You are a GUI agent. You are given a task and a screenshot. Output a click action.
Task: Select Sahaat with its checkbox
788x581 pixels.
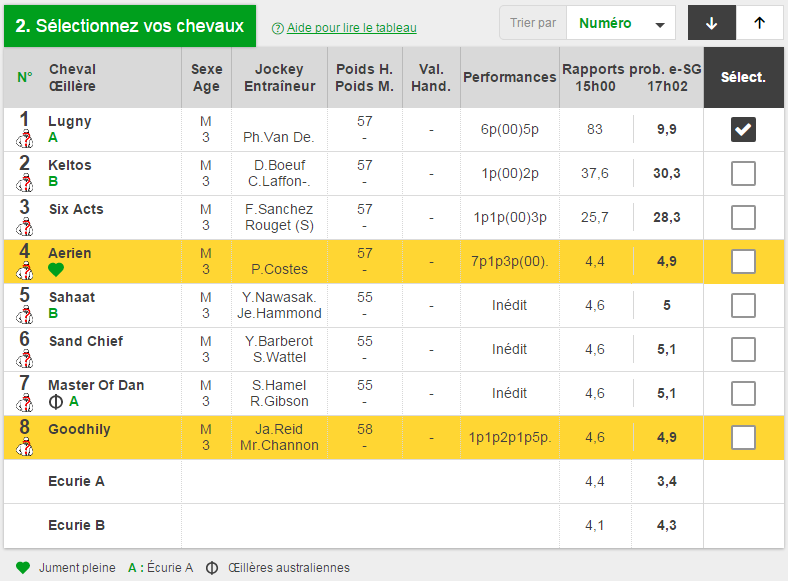coord(743,306)
